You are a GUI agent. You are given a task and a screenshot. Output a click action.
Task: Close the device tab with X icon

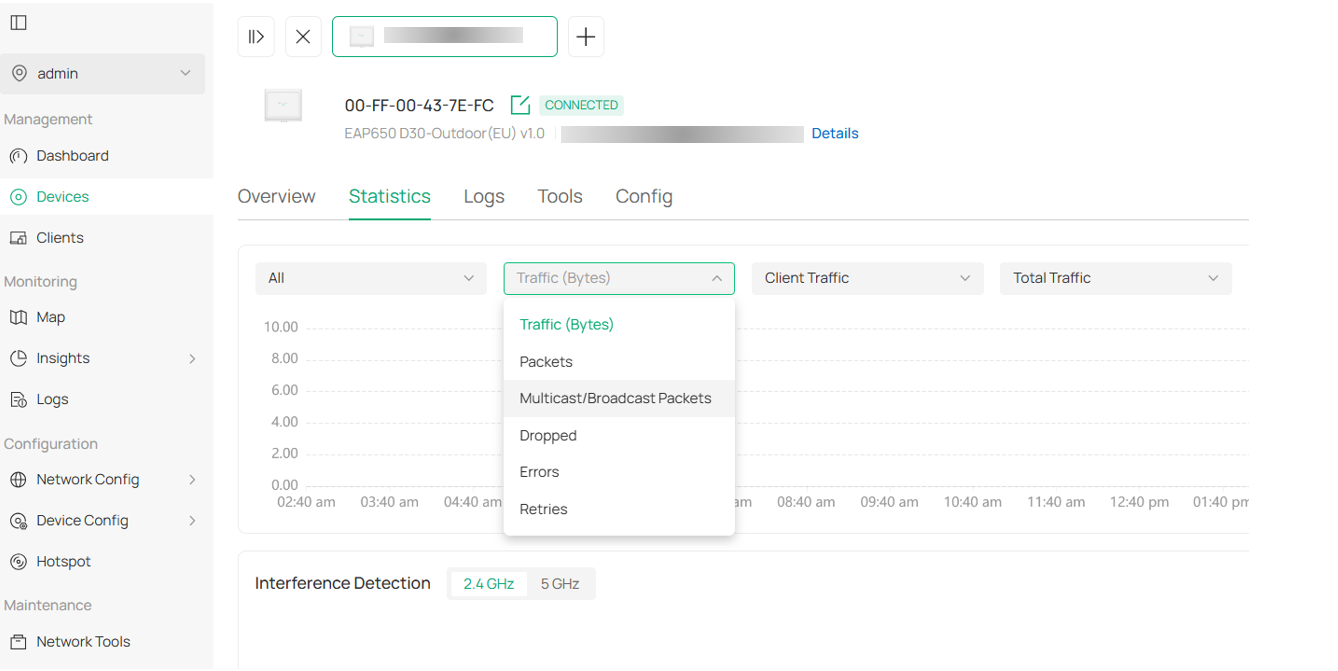[x=303, y=37]
